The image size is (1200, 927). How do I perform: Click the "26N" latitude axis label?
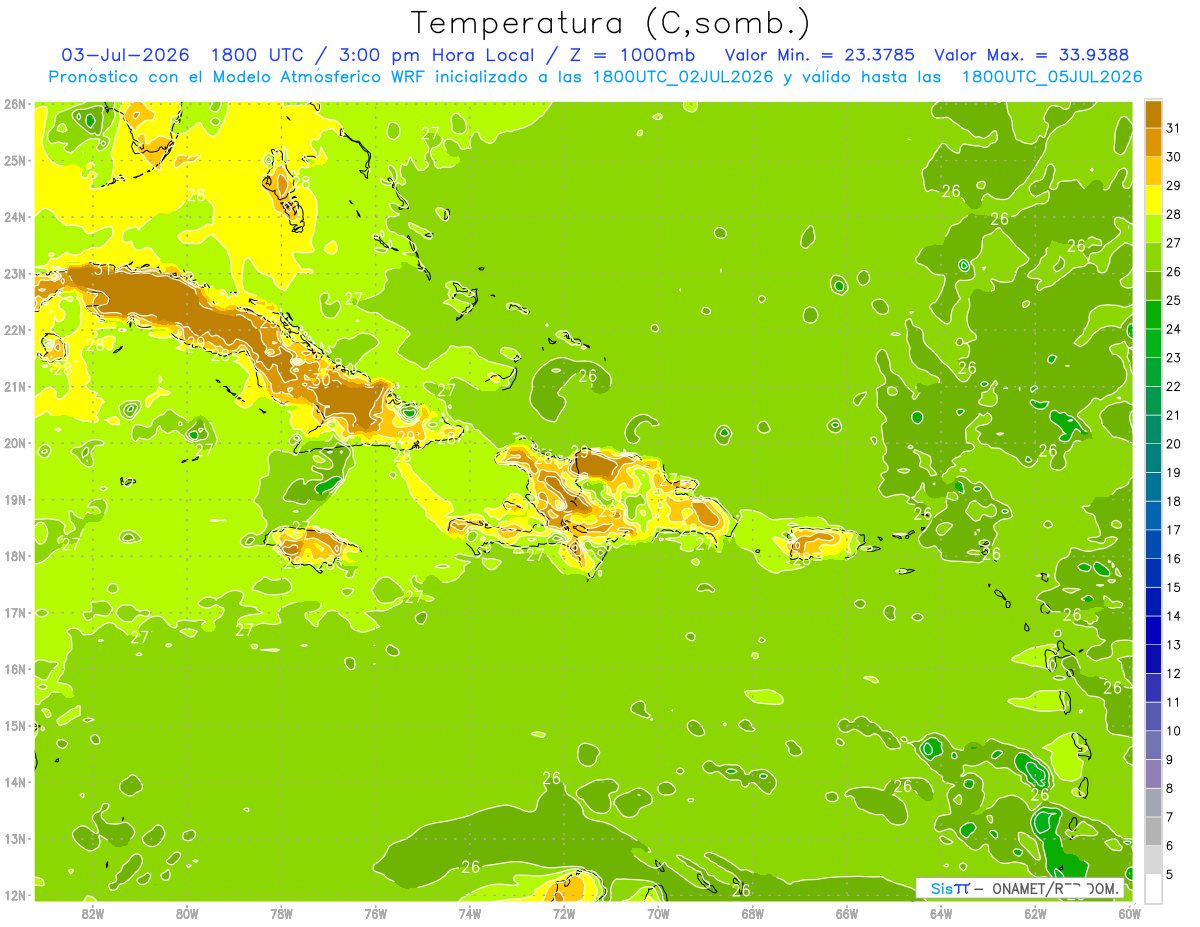(x=15, y=104)
